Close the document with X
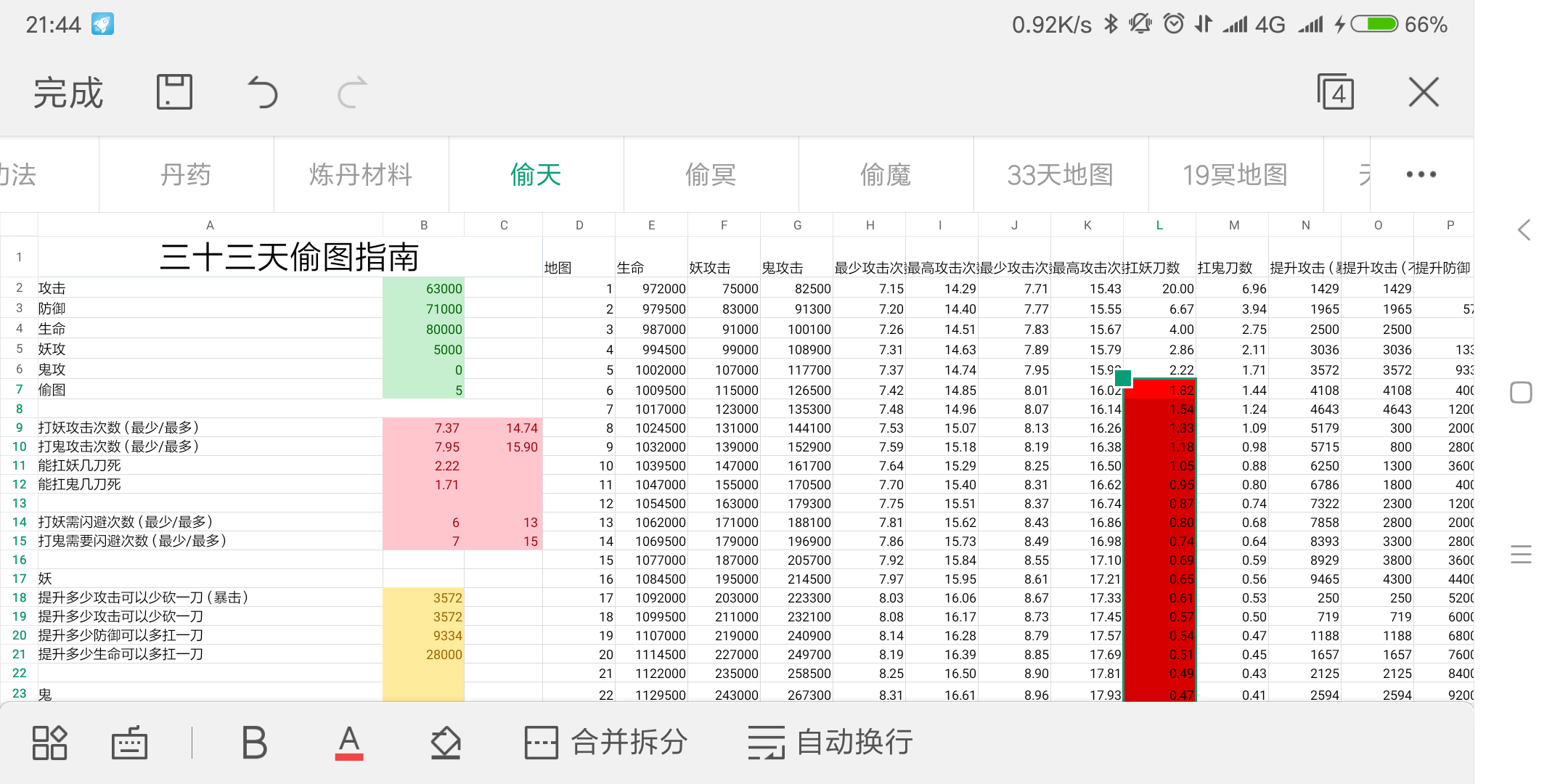 (x=1424, y=92)
